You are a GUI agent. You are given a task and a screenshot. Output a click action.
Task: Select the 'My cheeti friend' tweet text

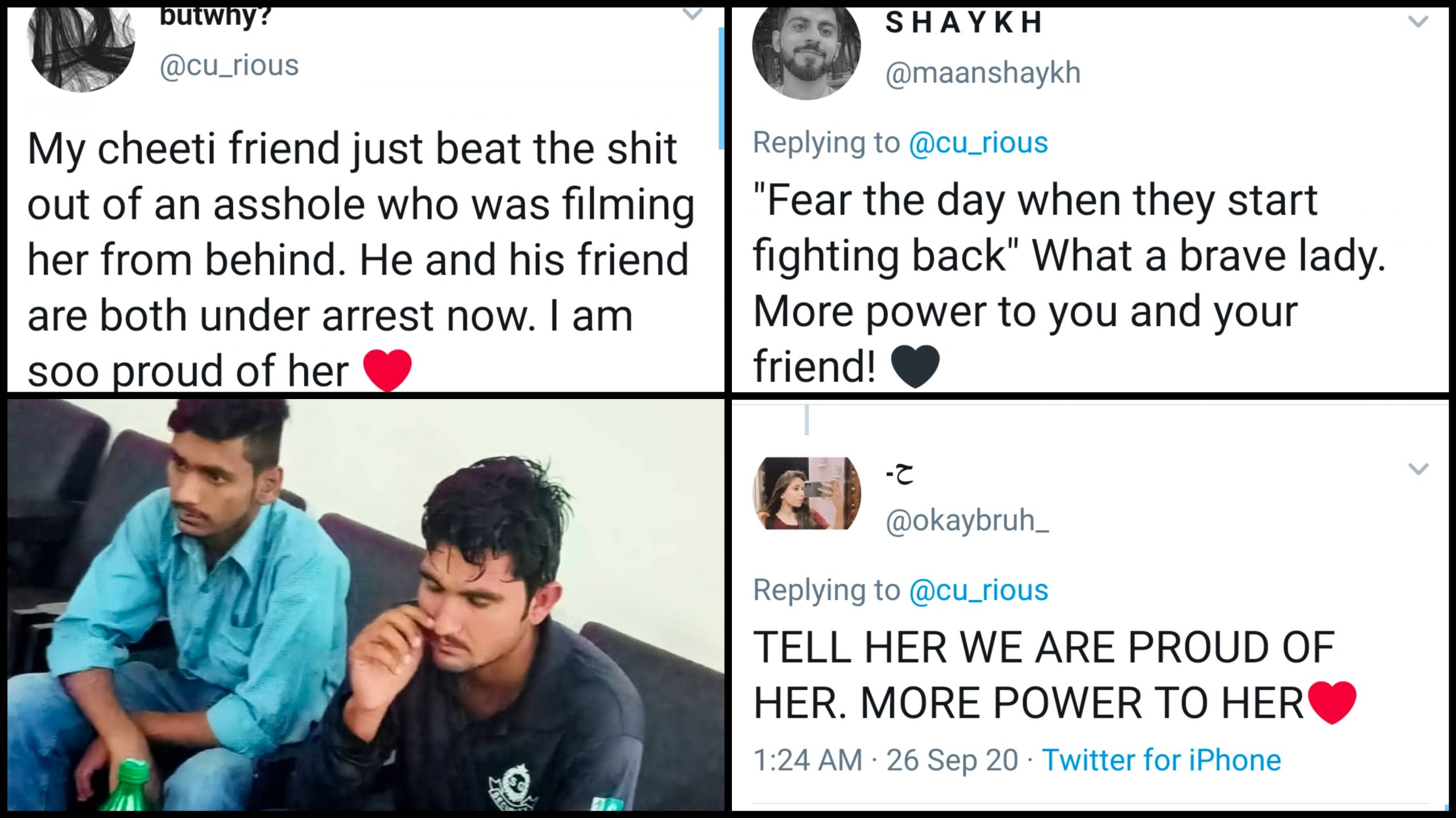pos(361,260)
